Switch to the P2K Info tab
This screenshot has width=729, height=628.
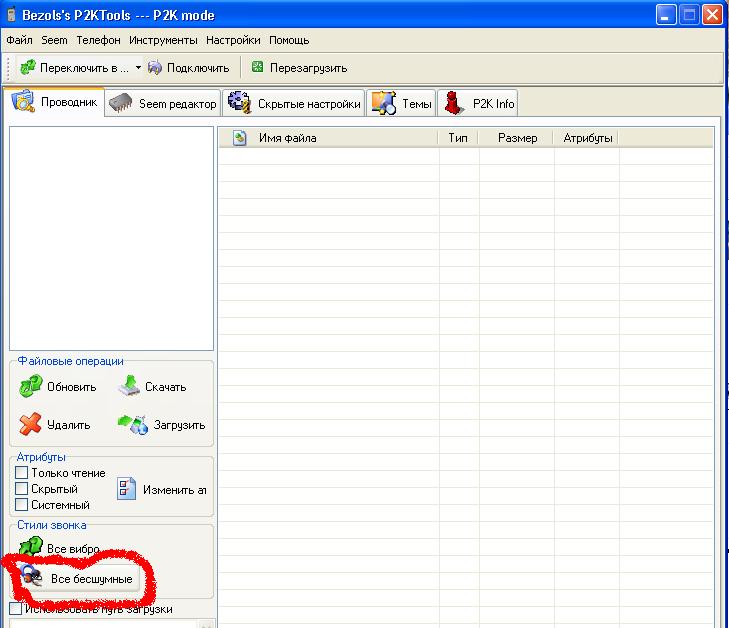coord(478,104)
